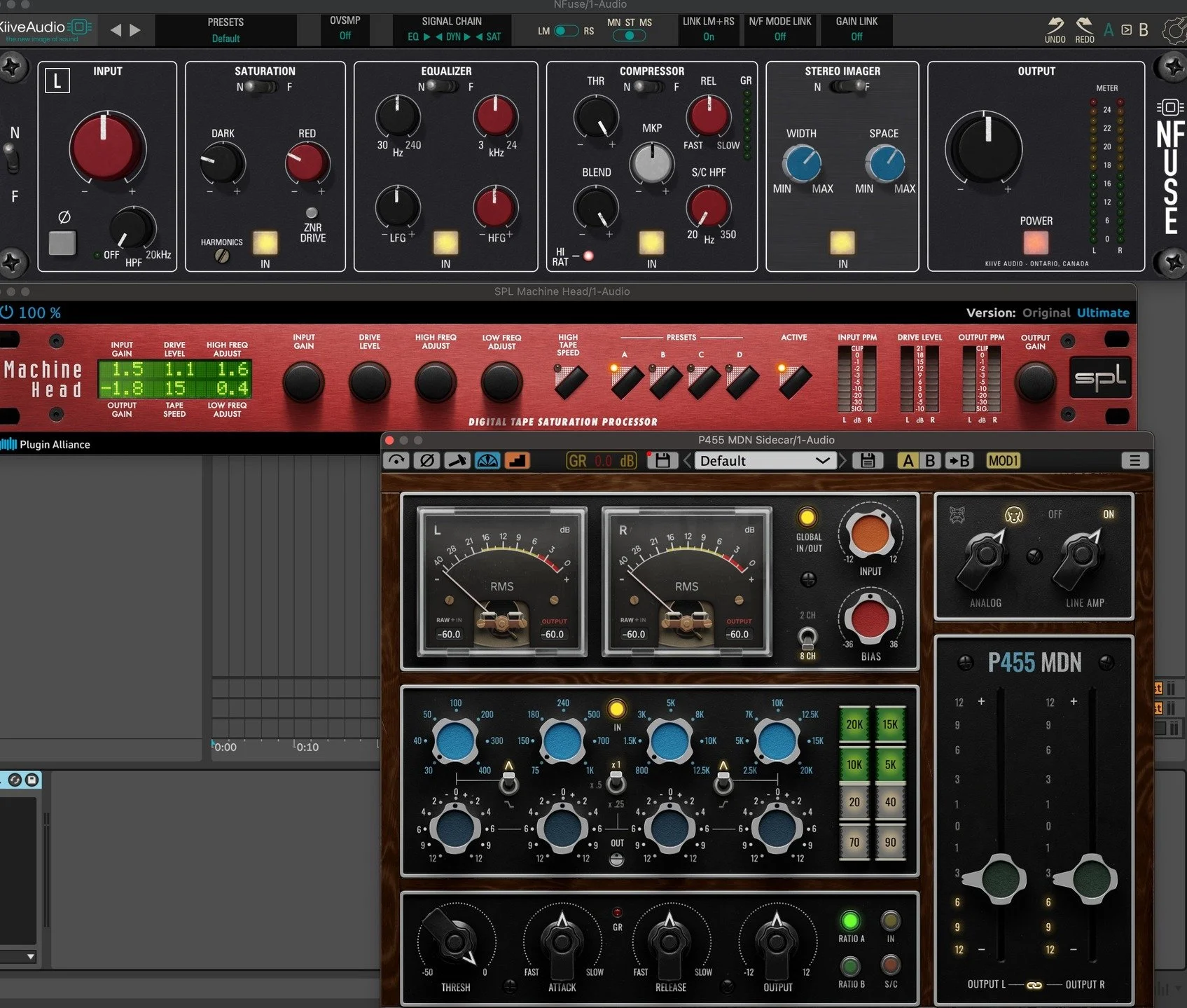Viewport: 1187px width, 1008px height.
Task: Toggle the 2 CH / 8 CH switch
Action: click(807, 637)
